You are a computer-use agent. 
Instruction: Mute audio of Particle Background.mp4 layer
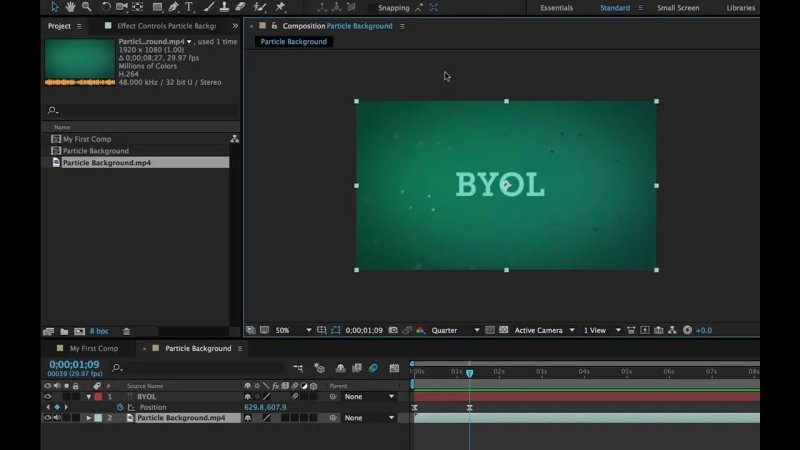point(57,418)
